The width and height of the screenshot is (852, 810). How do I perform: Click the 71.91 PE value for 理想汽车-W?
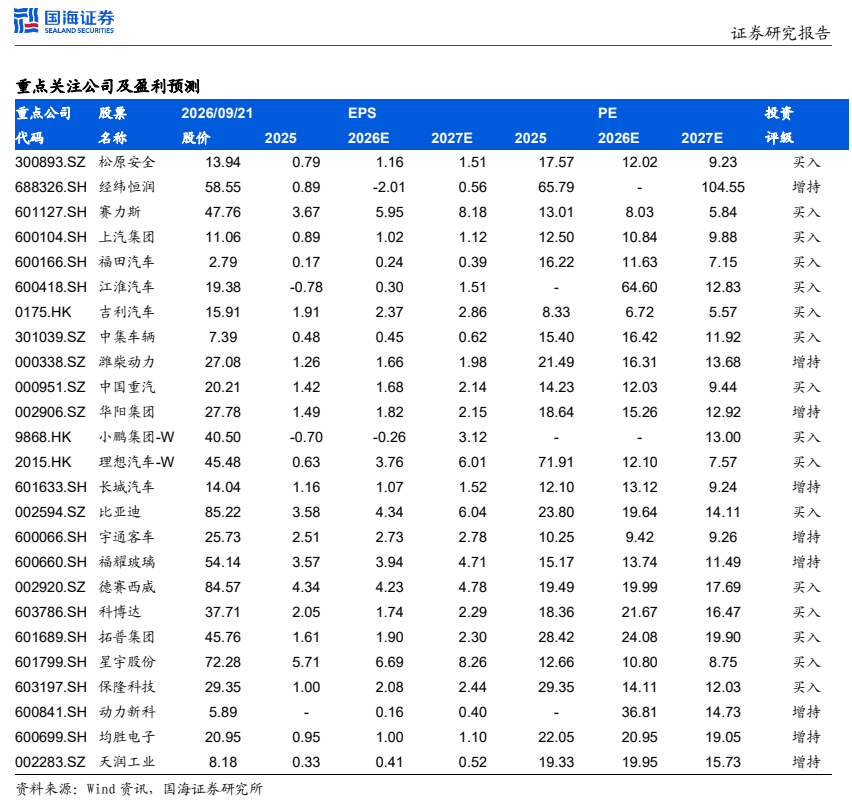pyautogui.click(x=556, y=462)
